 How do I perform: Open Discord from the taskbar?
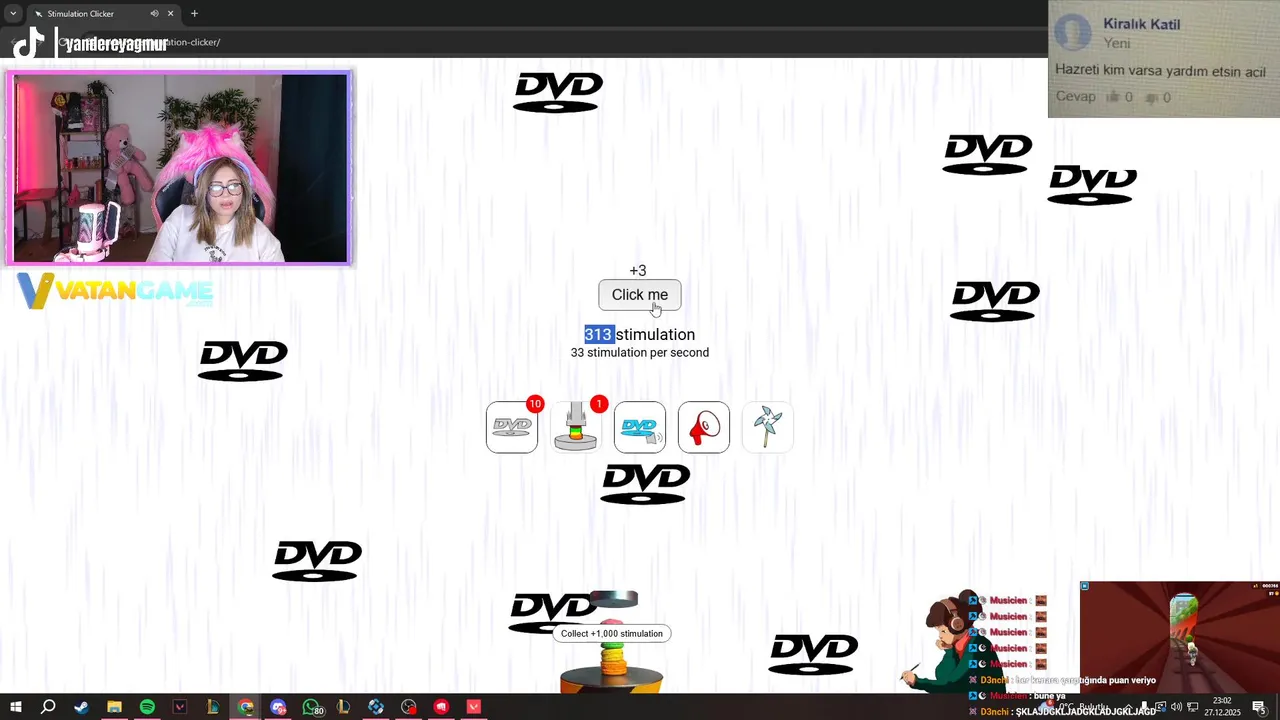(278, 708)
